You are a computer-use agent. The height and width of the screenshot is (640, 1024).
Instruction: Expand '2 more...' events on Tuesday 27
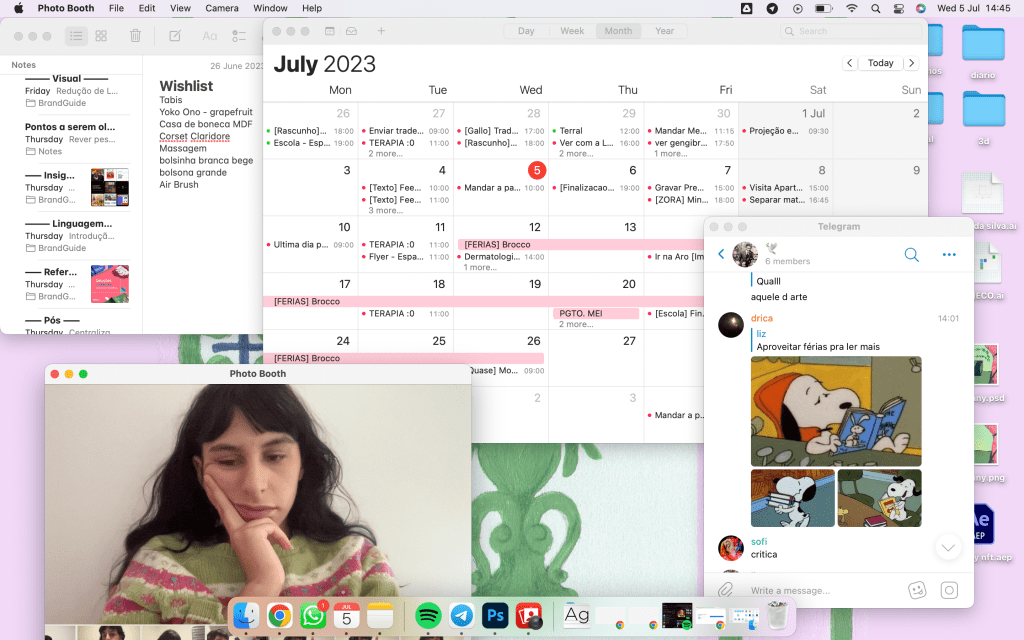(386, 154)
